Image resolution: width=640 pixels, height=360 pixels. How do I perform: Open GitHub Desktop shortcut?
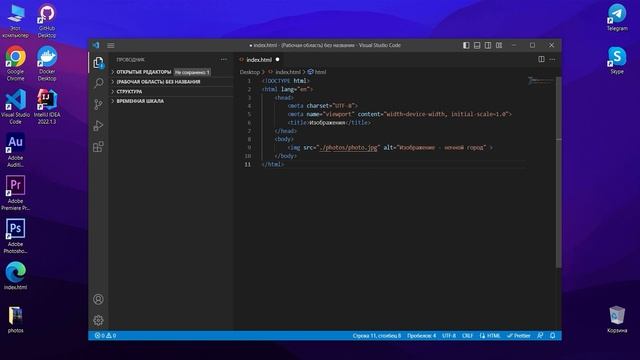click(47, 21)
